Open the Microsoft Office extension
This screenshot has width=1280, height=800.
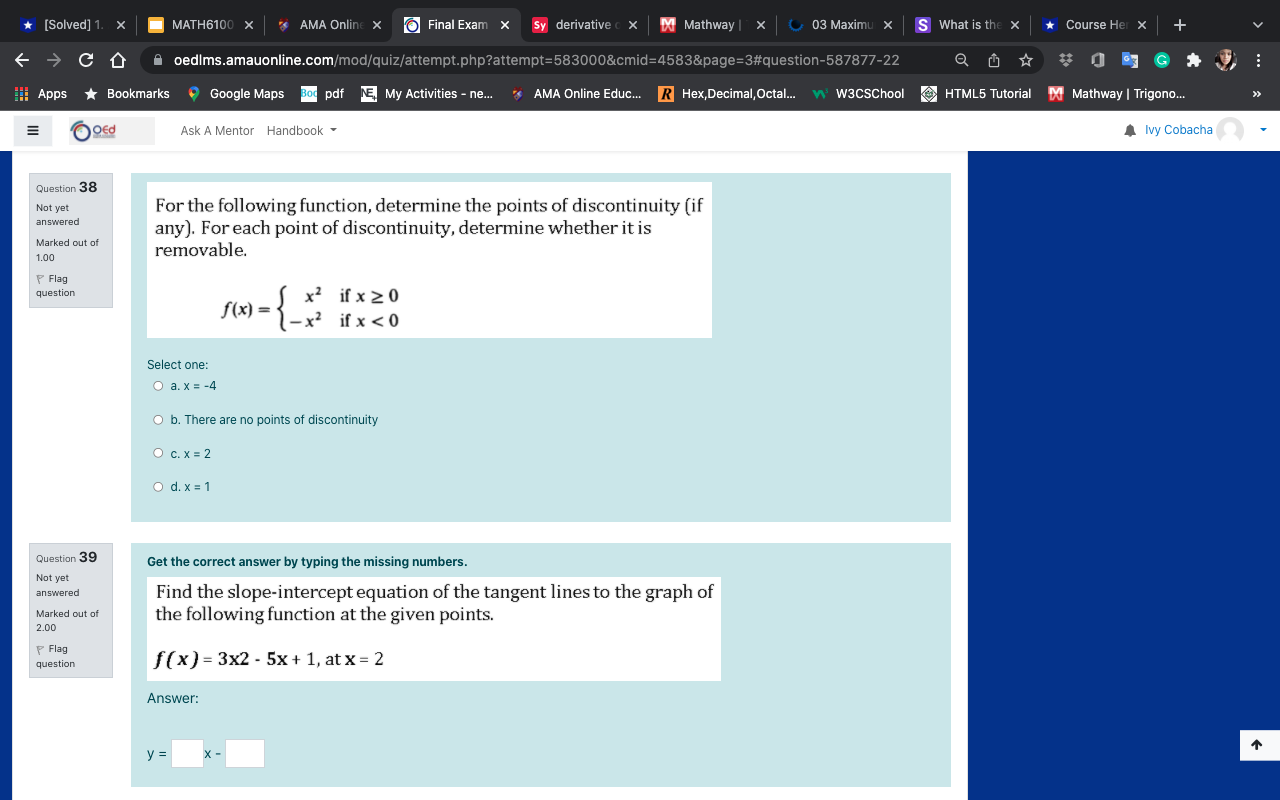coord(1097,60)
